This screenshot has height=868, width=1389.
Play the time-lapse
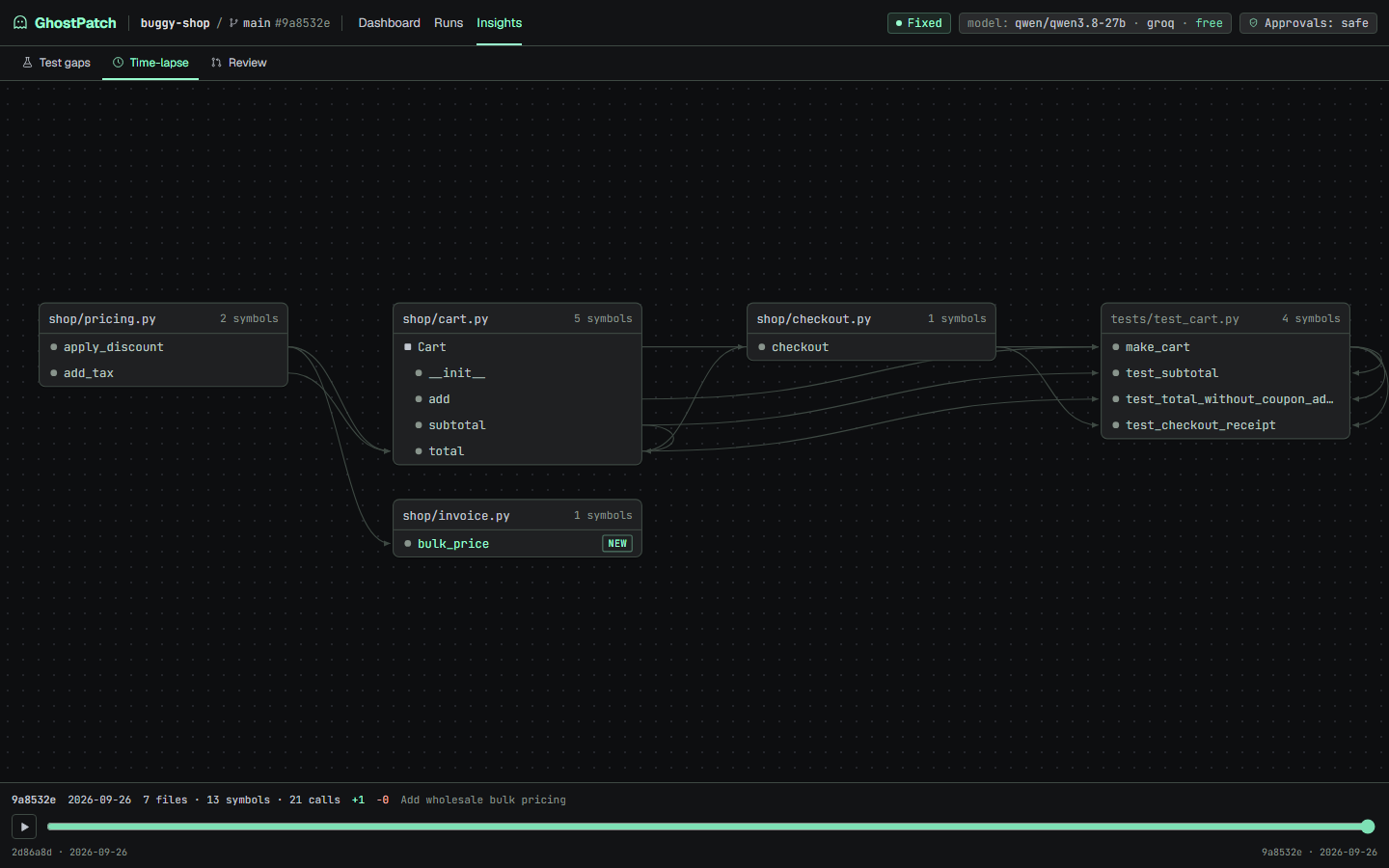click(x=24, y=827)
